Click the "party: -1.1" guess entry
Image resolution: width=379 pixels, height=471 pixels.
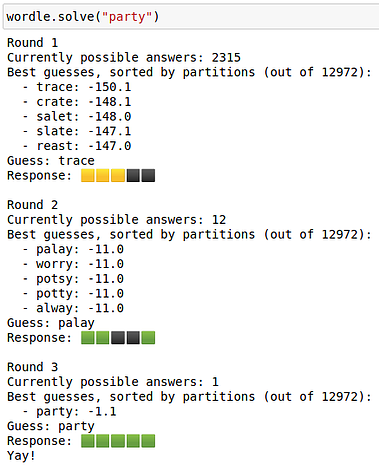pos(76,412)
